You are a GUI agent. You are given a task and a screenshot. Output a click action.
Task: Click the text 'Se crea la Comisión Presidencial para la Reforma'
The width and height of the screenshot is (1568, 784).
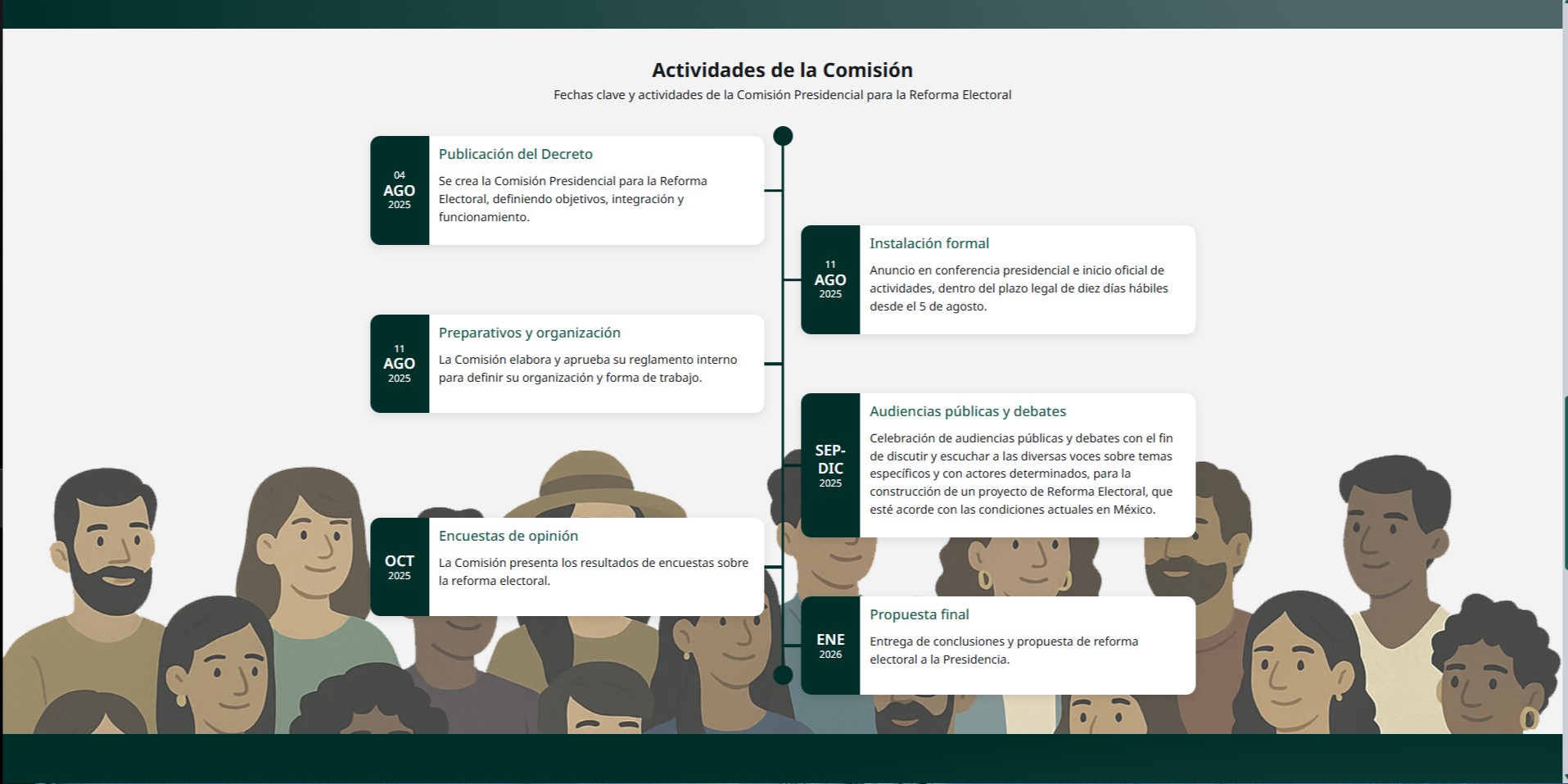click(x=573, y=181)
